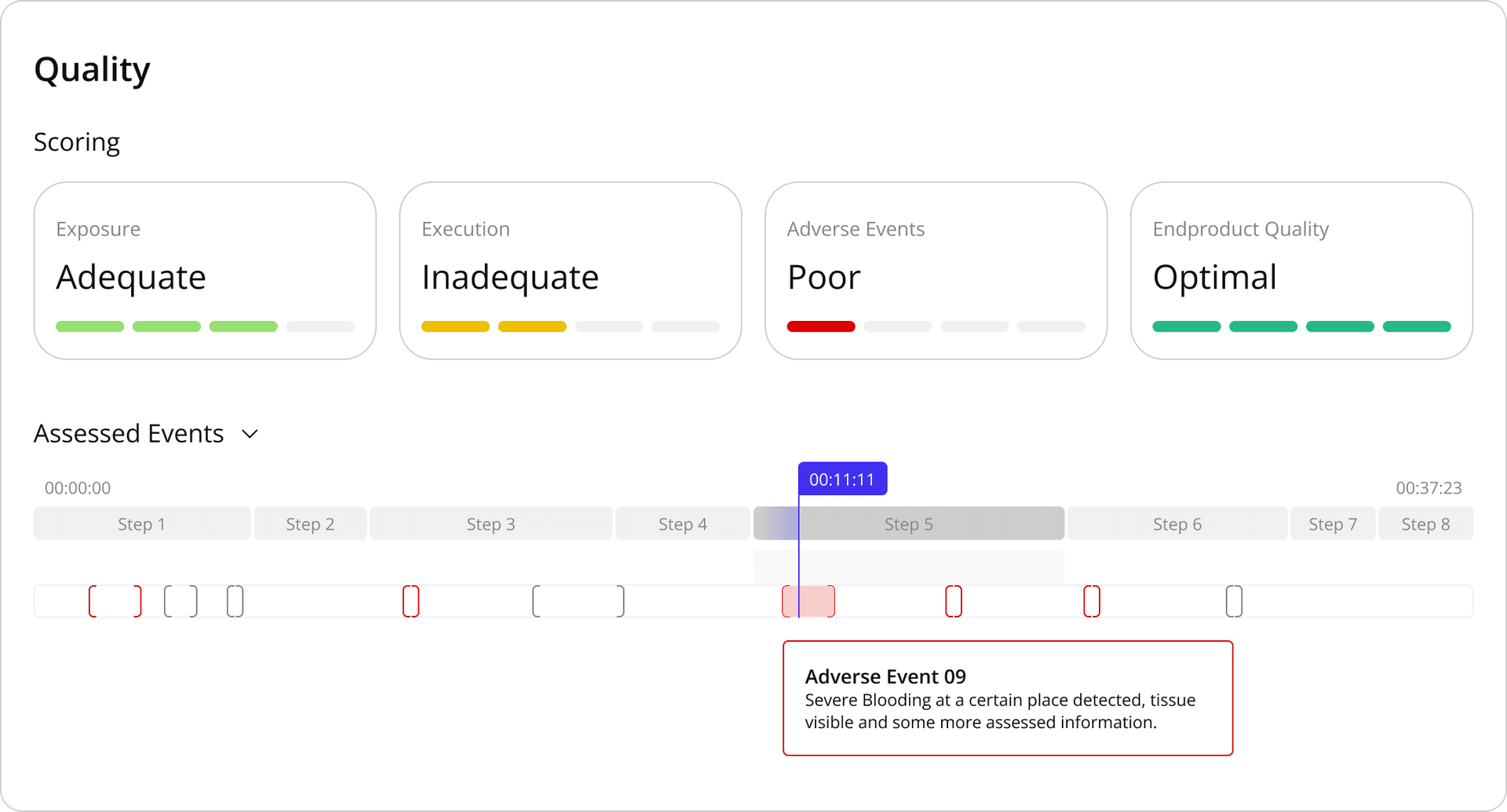Toggle the Execution score card
1507x812 pixels.
570,271
